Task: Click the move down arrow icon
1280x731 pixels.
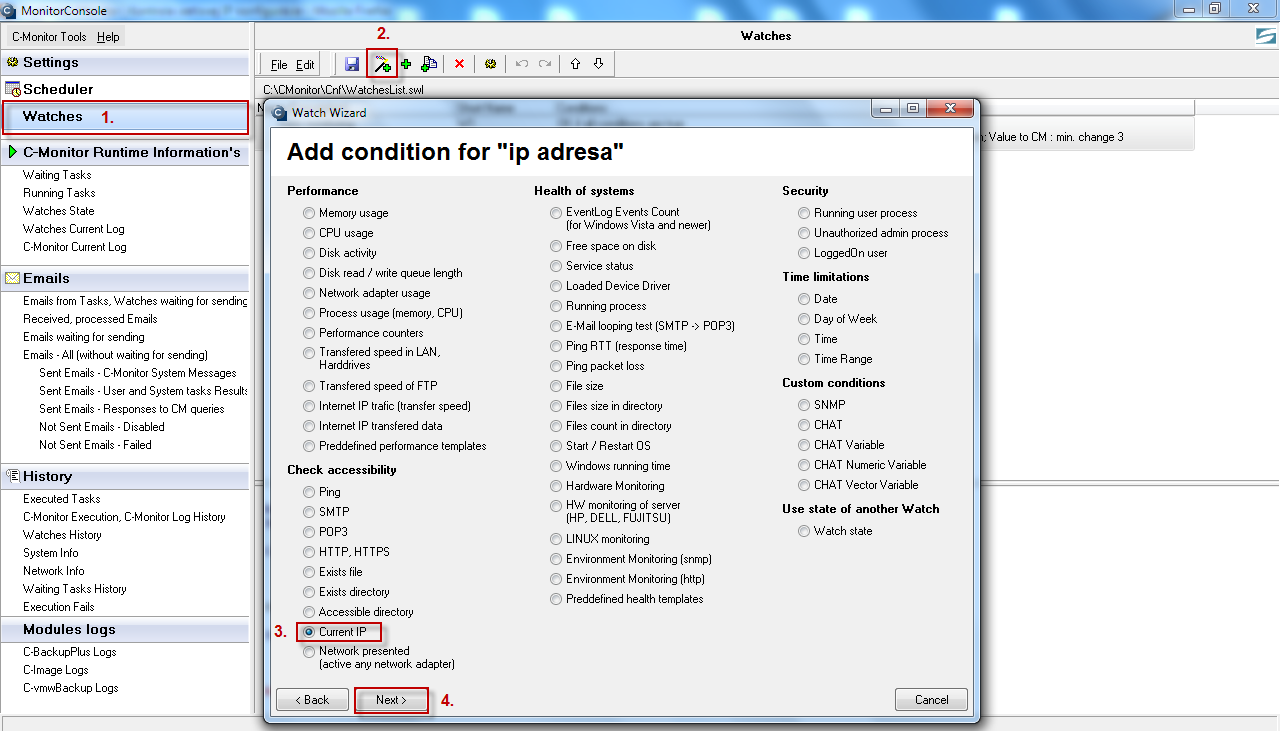Action: pyautogui.click(x=598, y=64)
